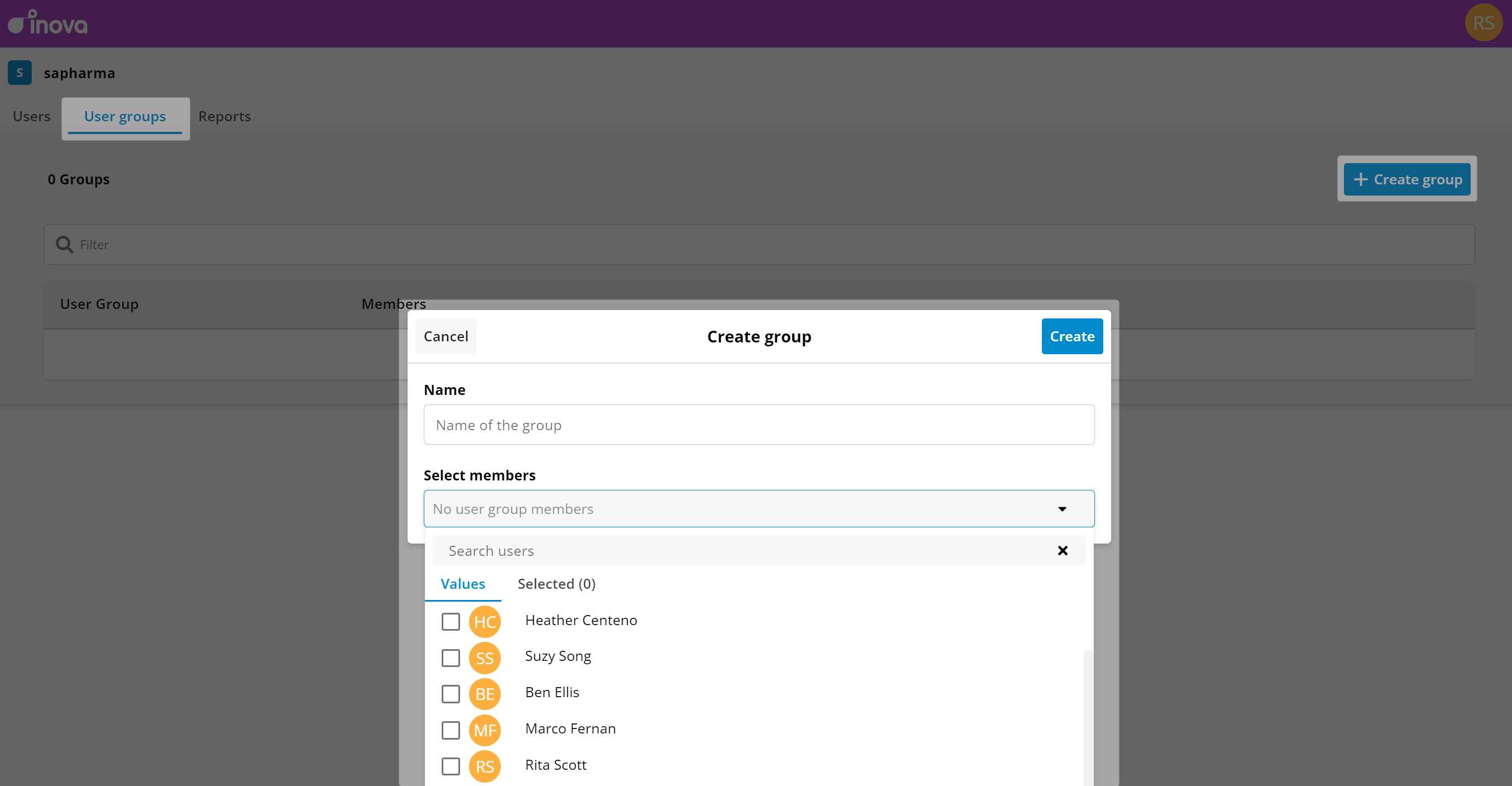Click Suzy Song's SS avatar

[485, 658]
